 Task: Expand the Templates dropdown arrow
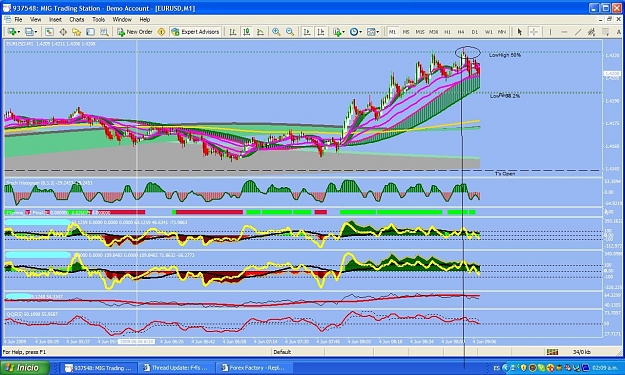pos(377,32)
